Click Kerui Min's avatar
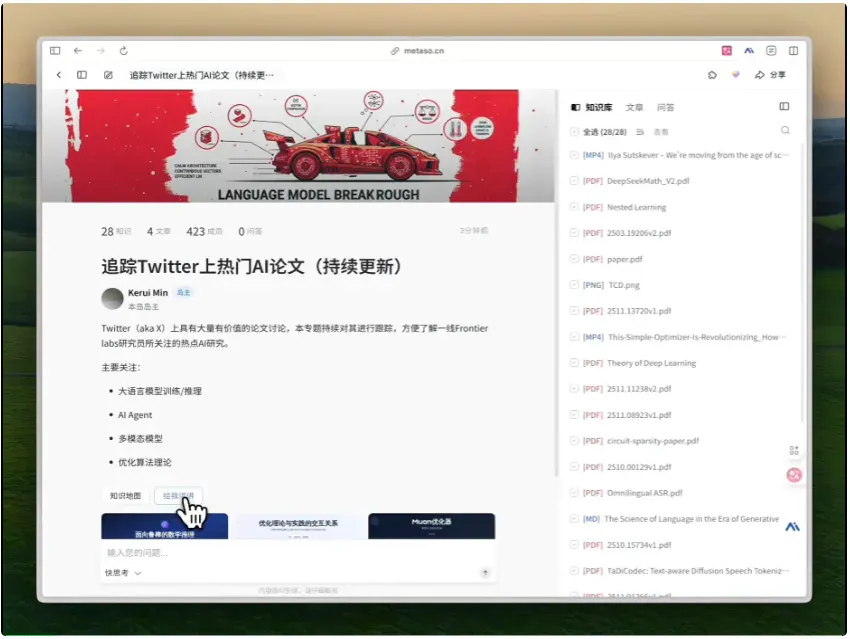Viewport: 850px width, 639px height. pyautogui.click(x=113, y=299)
